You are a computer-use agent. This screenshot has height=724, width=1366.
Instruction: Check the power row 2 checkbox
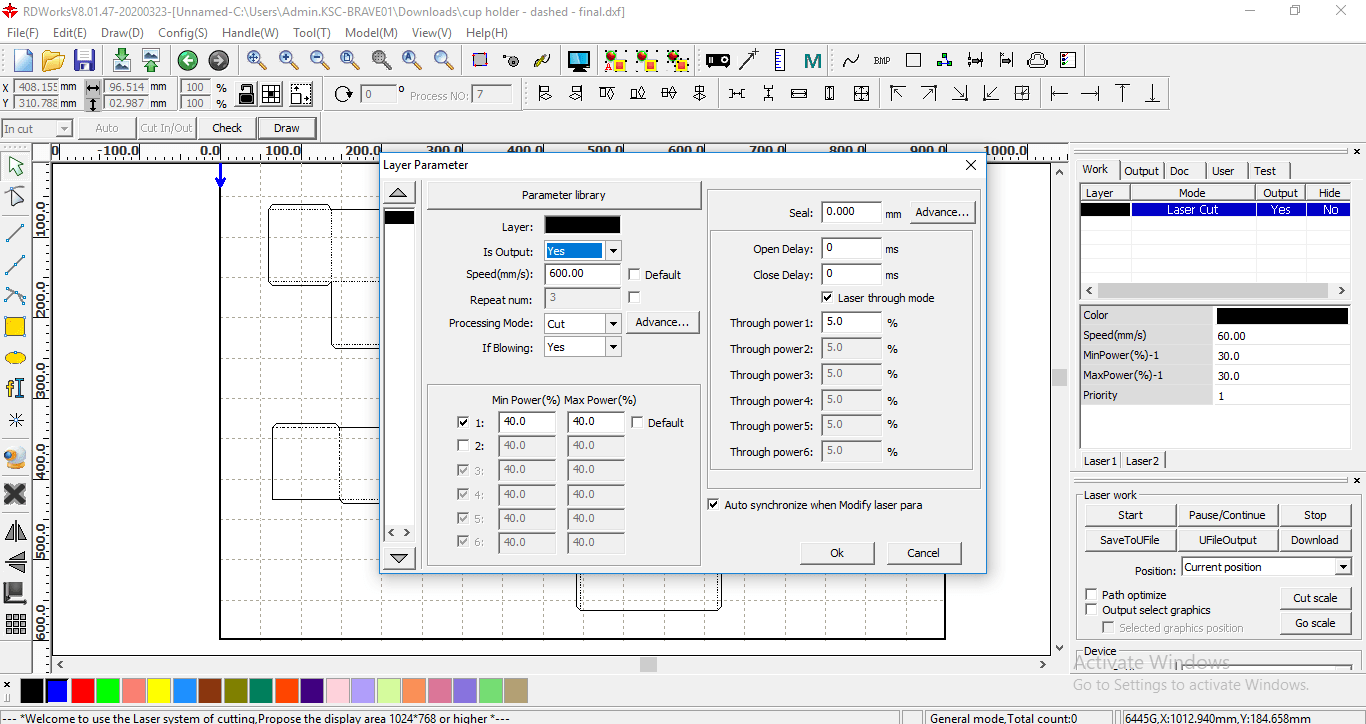coord(462,446)
